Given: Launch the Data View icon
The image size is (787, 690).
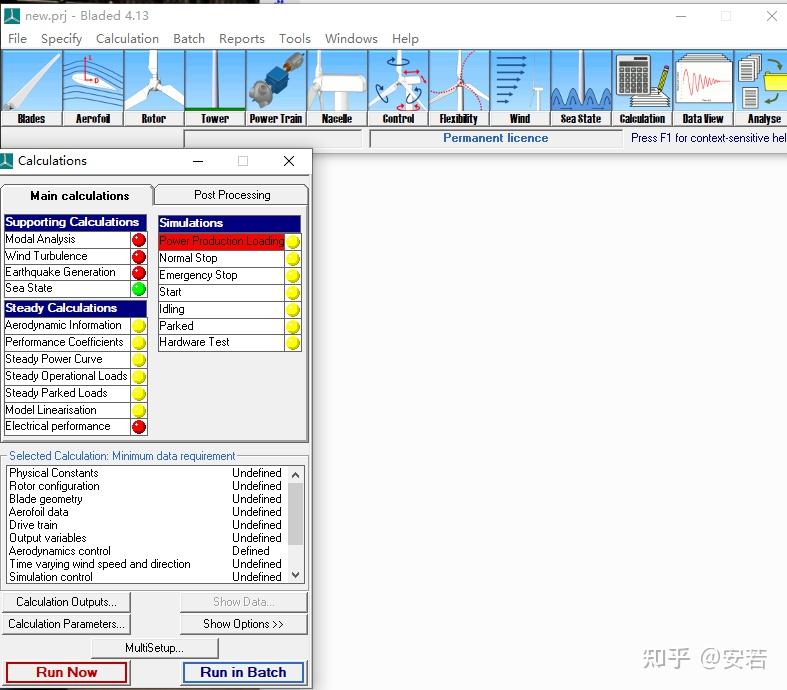Looking at the screenshot, I should tap(703, 88).
